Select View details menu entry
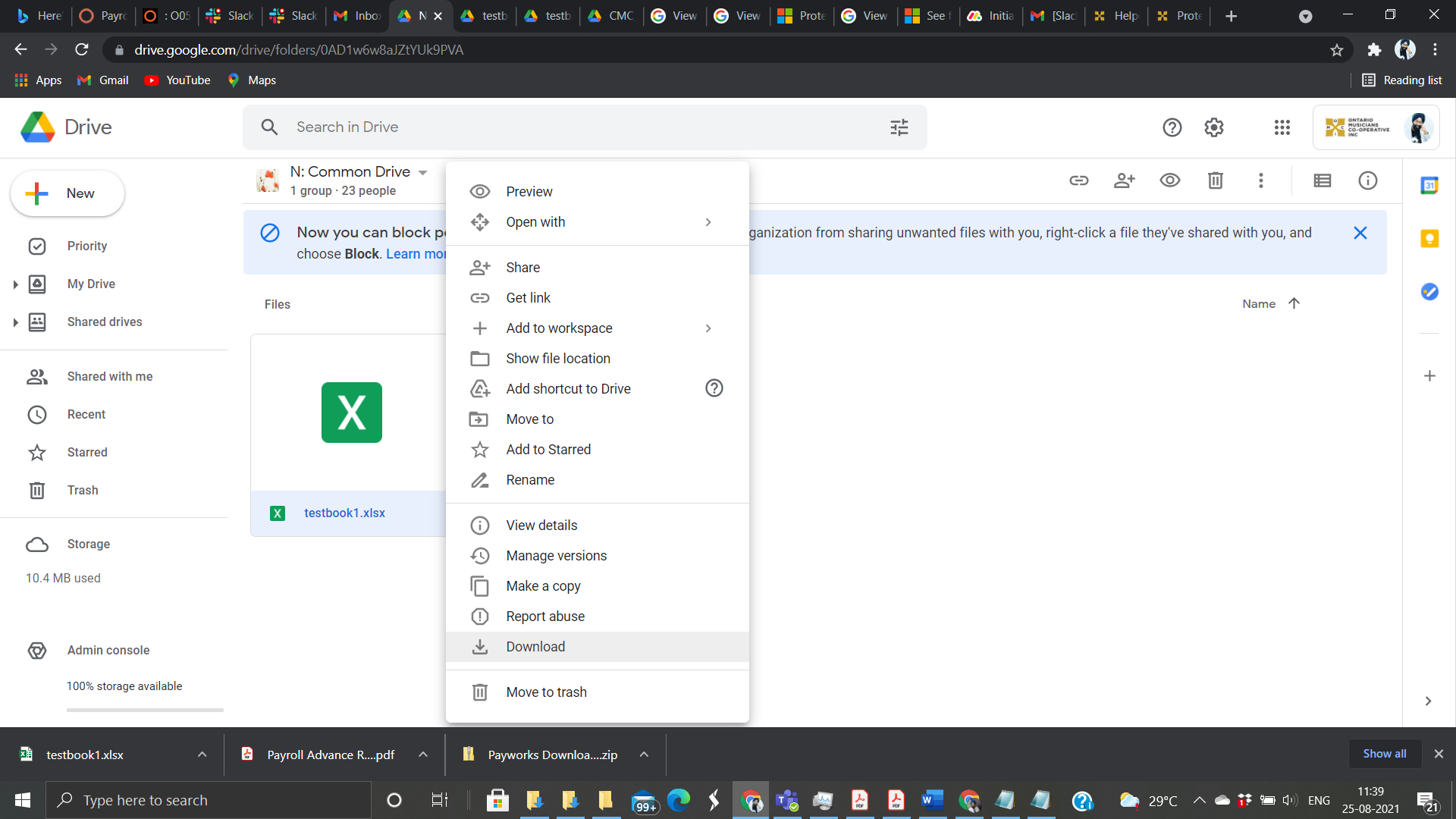This screenshot has height=819, width=1456. [598, 526]
